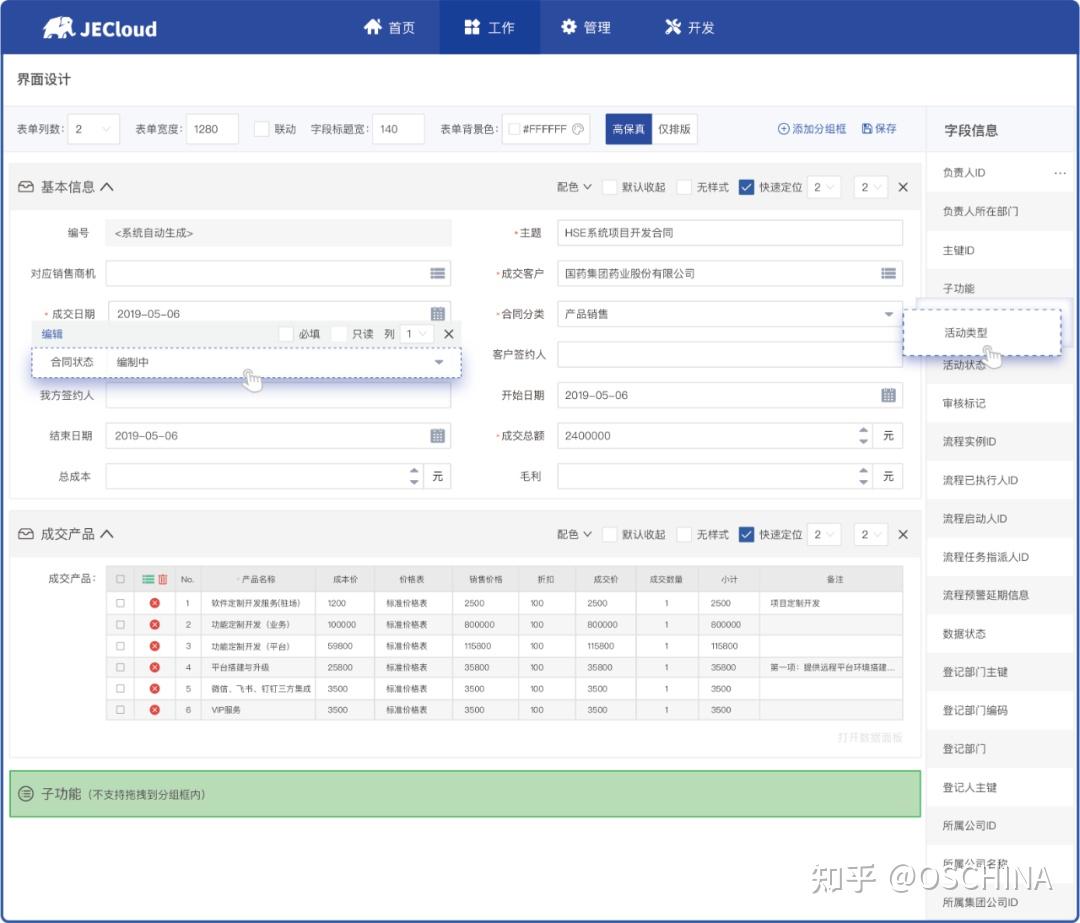Uncheck 快速定位 in 基本信息 header
Screen dimensions: 1080x923
tap(747, 186)
